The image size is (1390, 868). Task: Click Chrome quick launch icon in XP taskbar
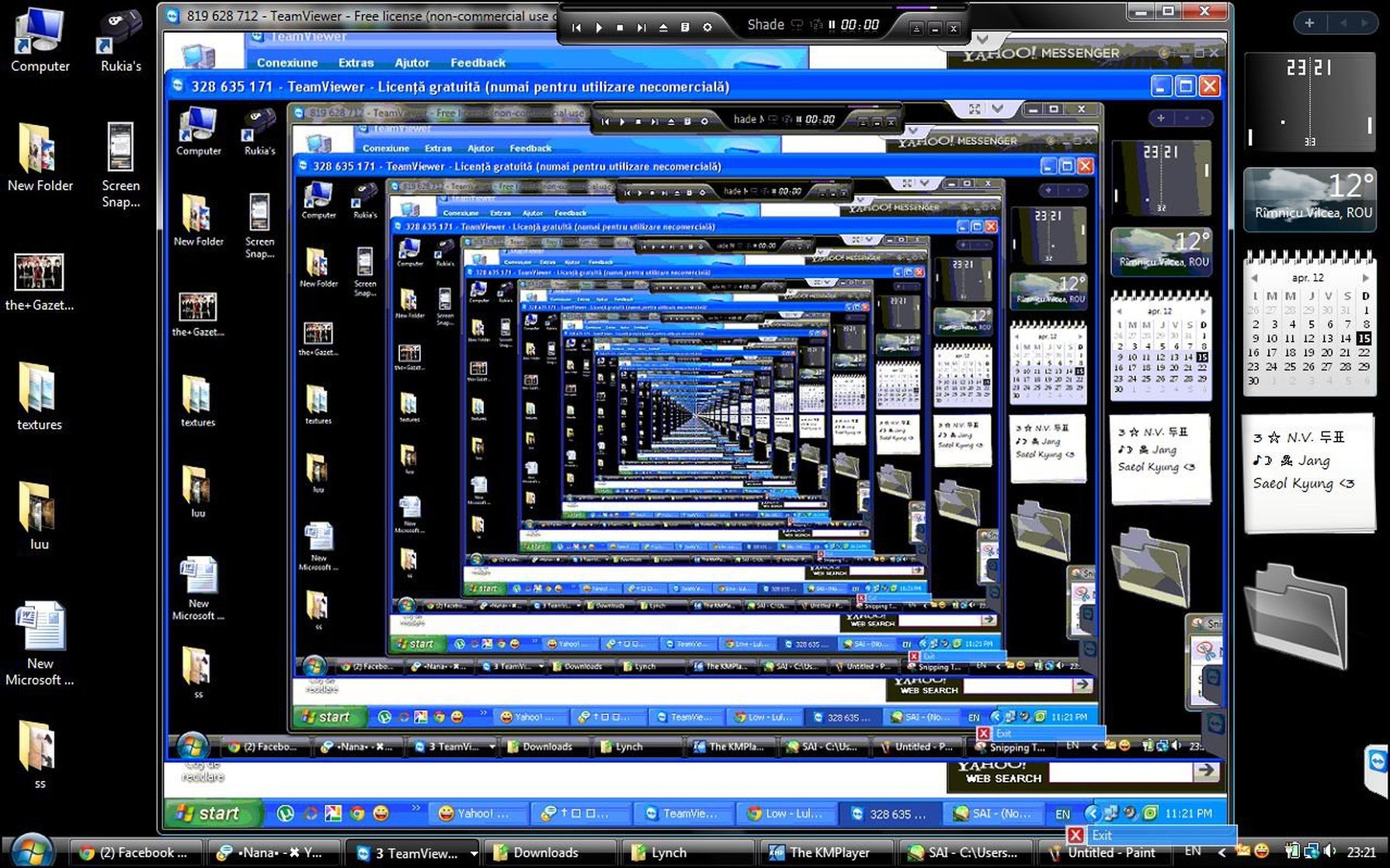point(357,814)
